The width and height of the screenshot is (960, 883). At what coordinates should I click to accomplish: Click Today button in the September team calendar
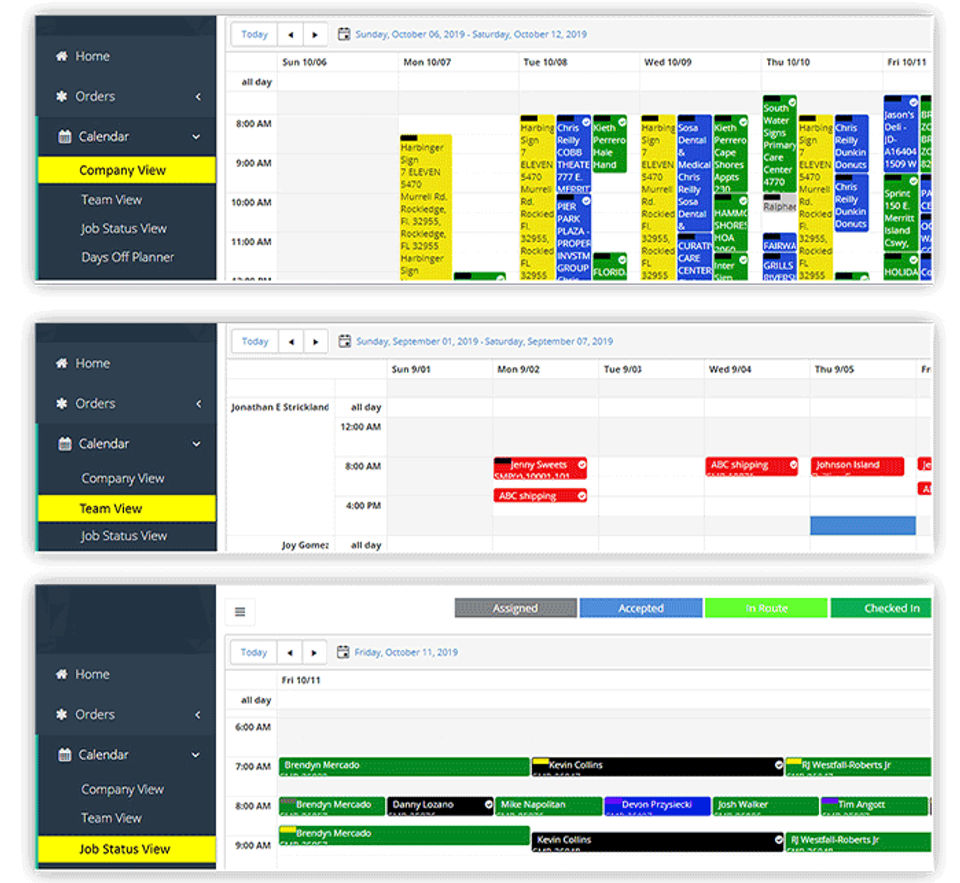pyautogui.click(x=255, y=342)
